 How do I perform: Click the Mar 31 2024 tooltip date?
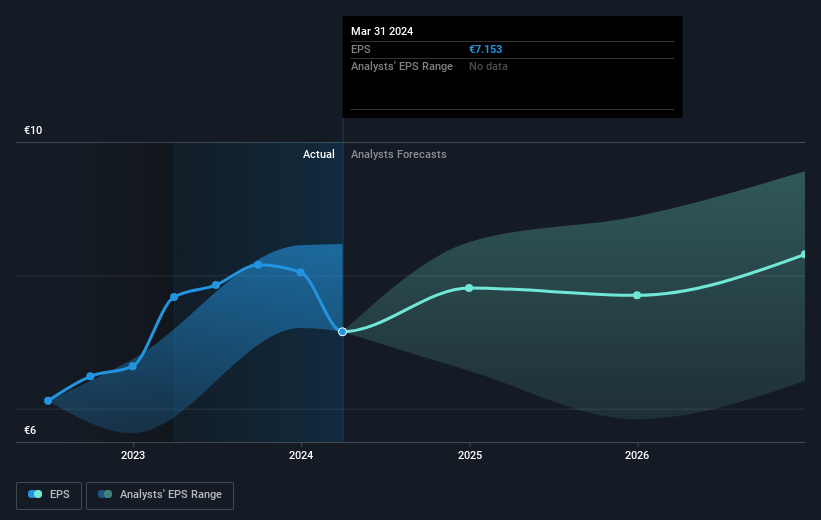[x=382, y=31]
